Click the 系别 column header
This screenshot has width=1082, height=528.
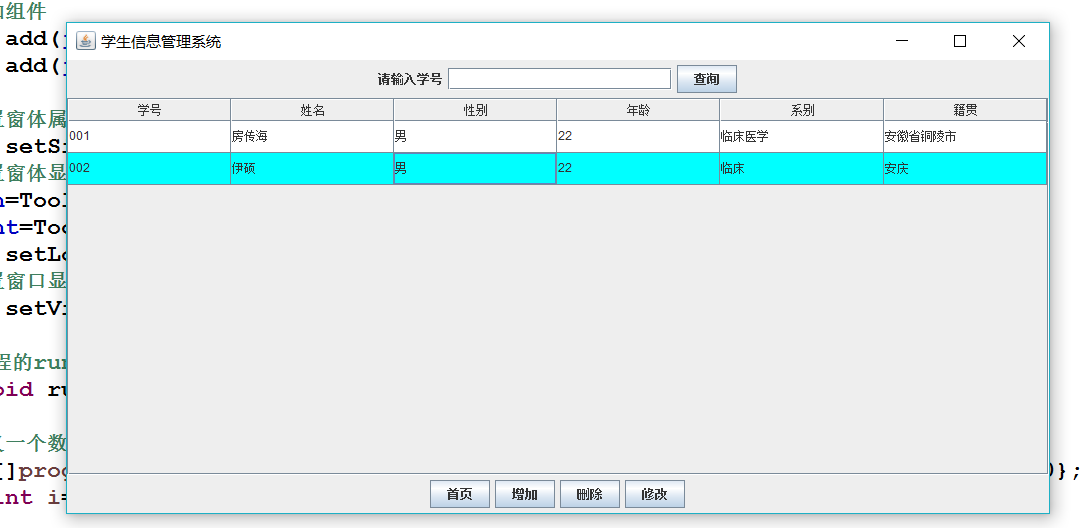[x=801, y=110]
